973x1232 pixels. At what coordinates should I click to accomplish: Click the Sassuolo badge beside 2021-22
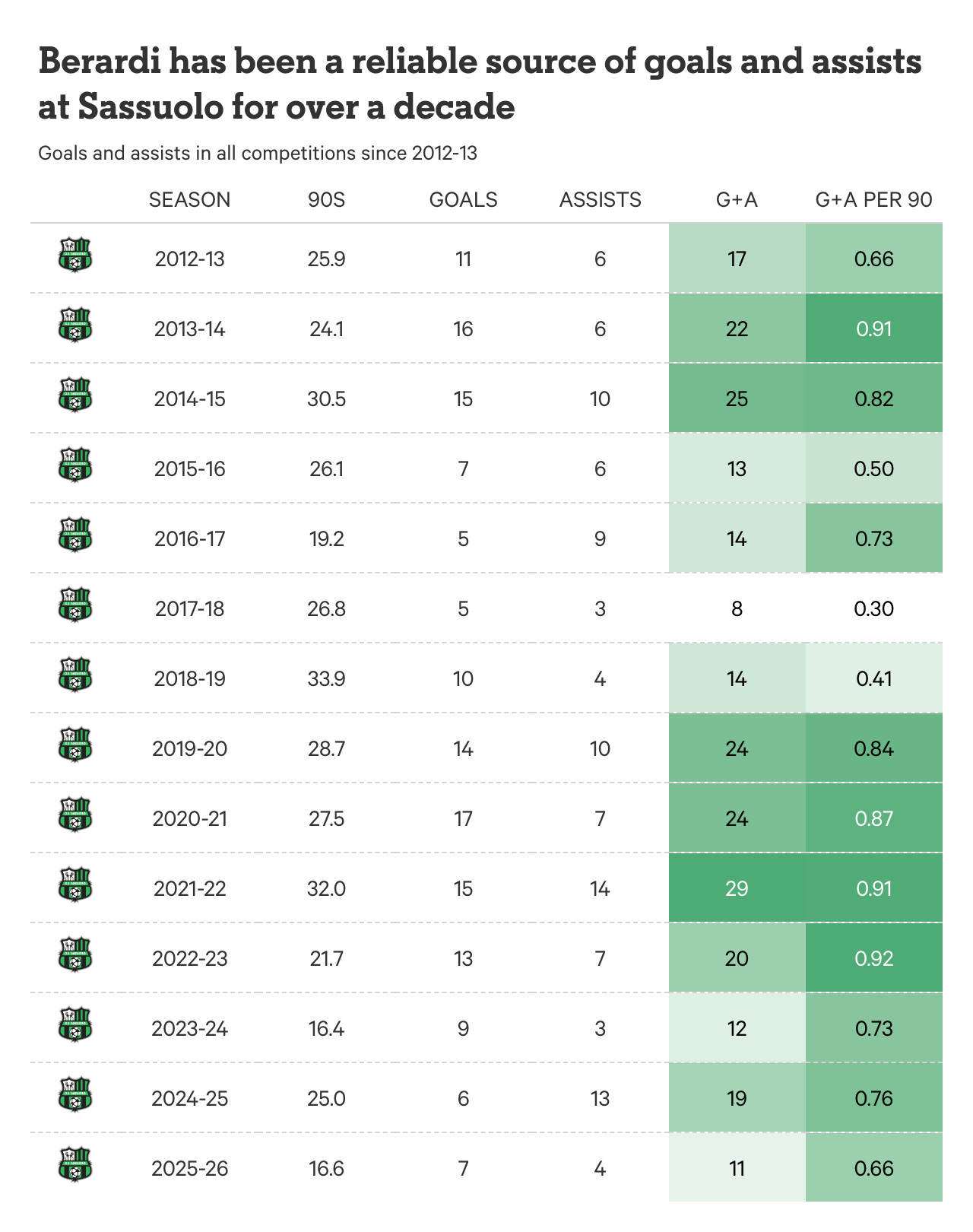tap(74, 886)
